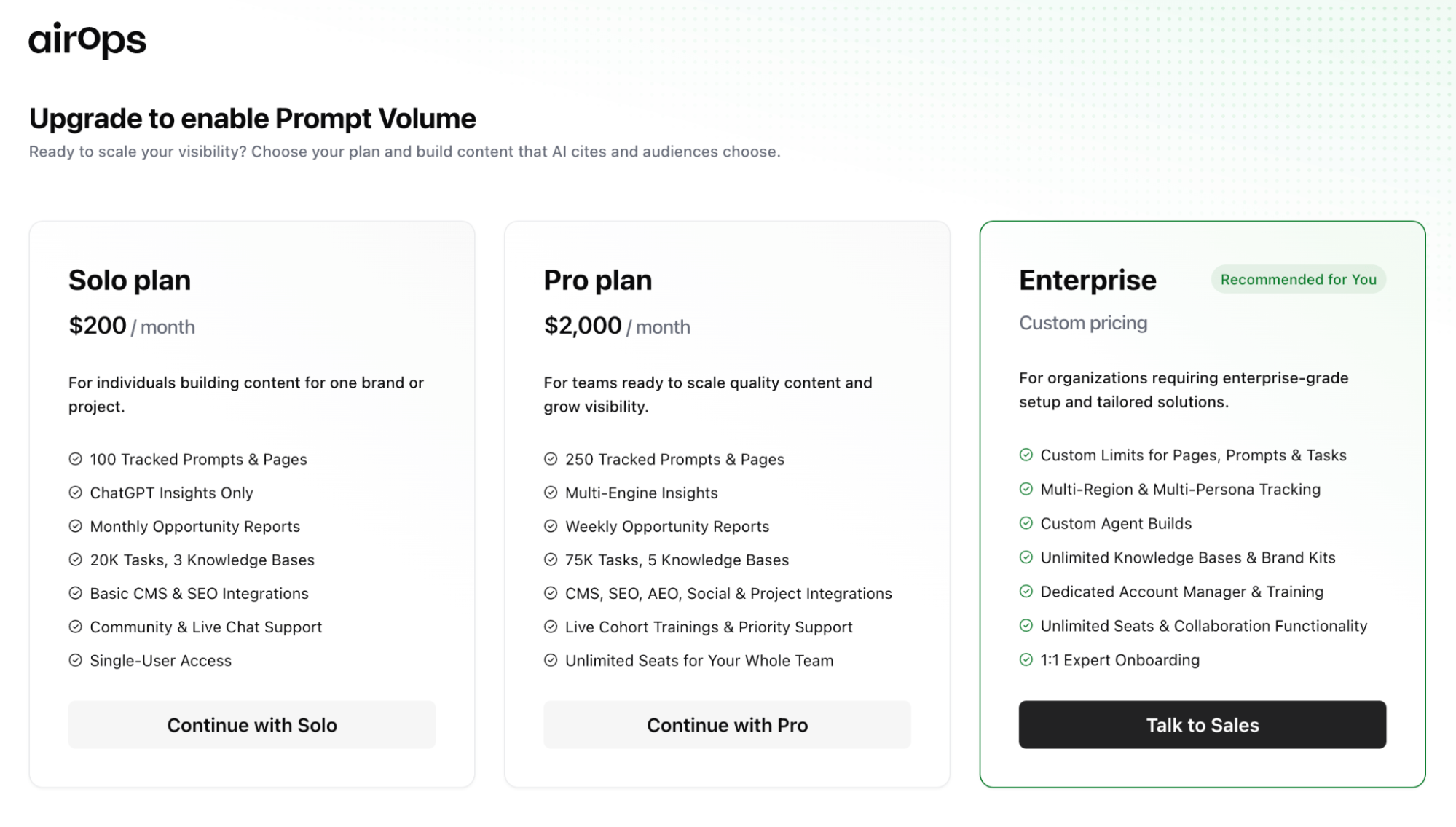Click the checkmark icon beside Multi-Engine Insights
The height and width of the screenshot is (827, 1456).
[551, 493]
